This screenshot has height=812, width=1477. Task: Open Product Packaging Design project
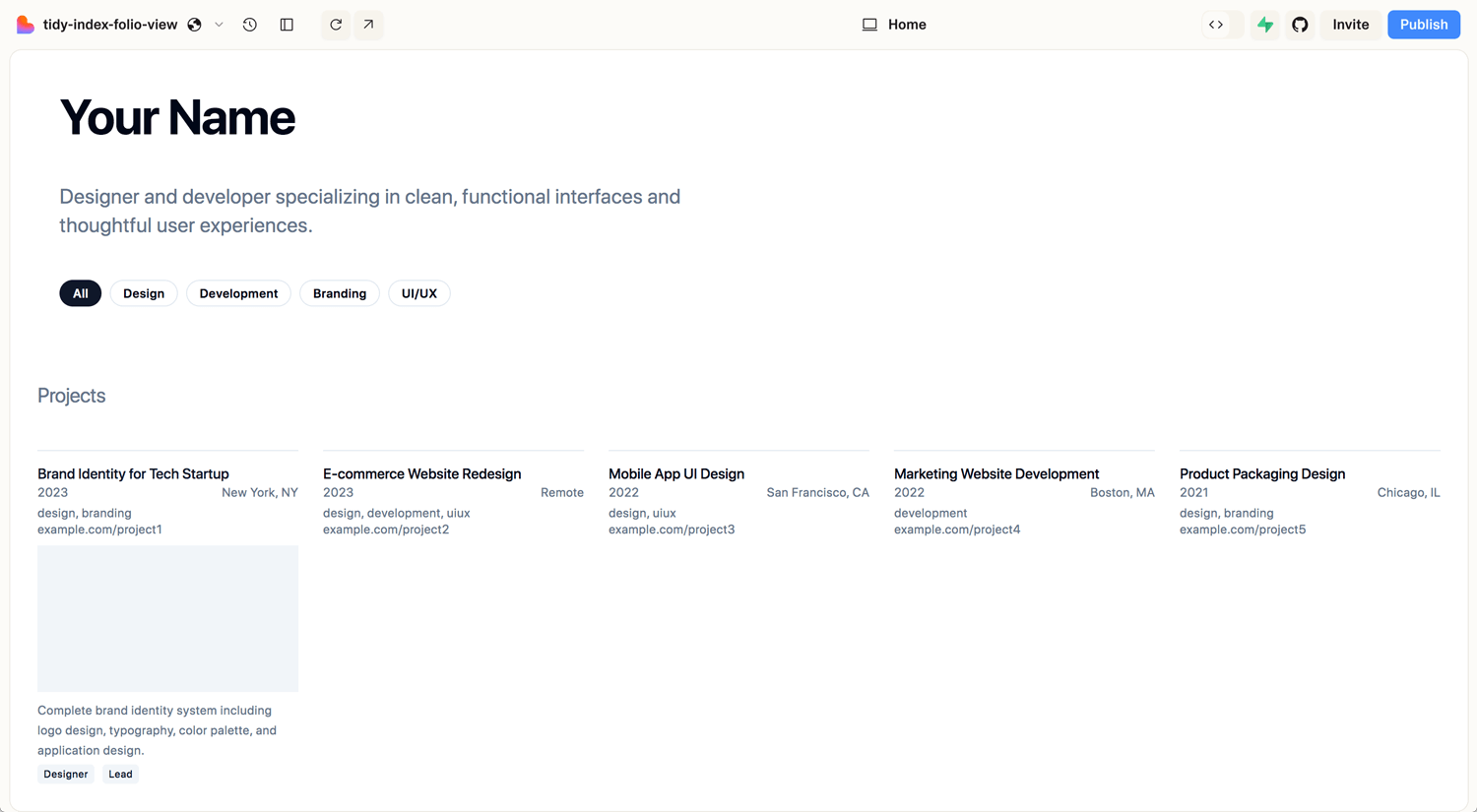tap(1262, 473)
